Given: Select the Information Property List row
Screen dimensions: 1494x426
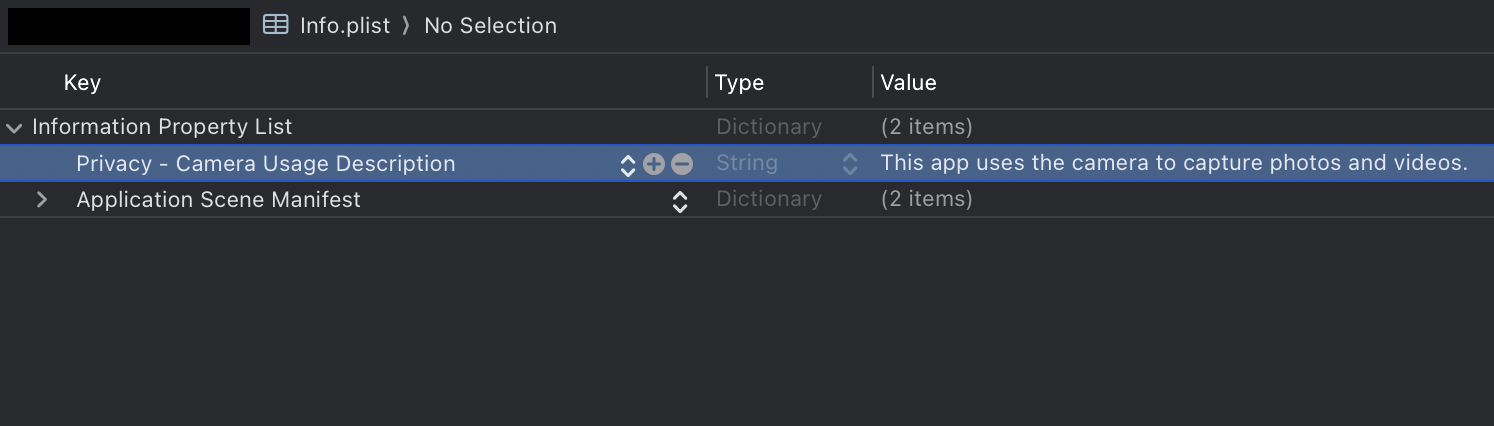Looking at the screenshot, I should click(x=162, y=127).
